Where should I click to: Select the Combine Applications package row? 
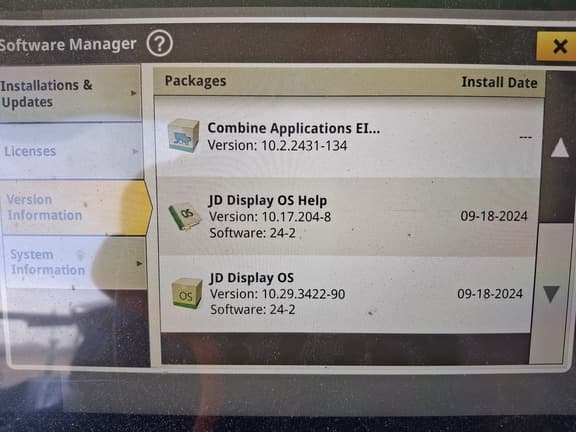click(348, 137)
